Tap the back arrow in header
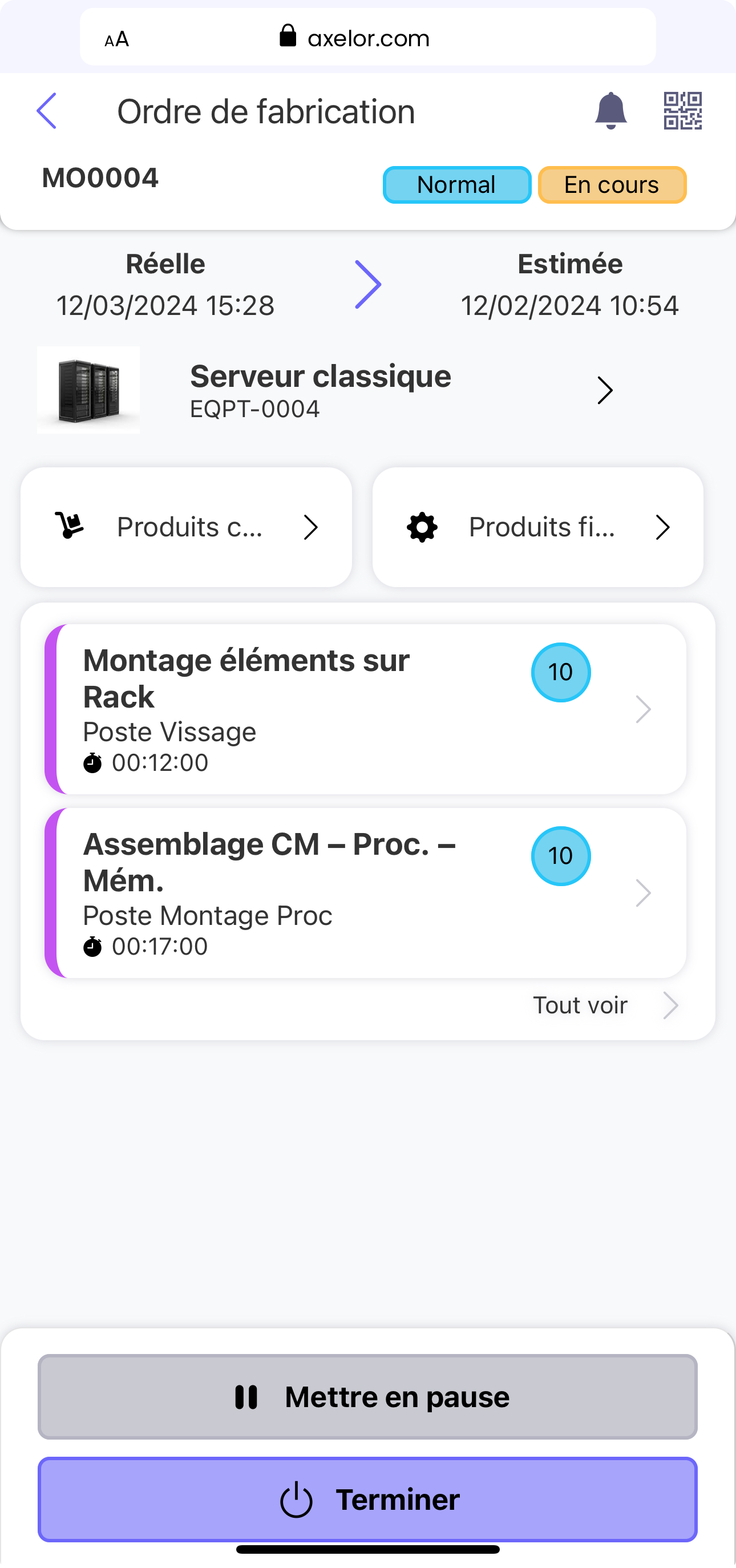The width and height of the screenshot is (736, 1568). 47,111
